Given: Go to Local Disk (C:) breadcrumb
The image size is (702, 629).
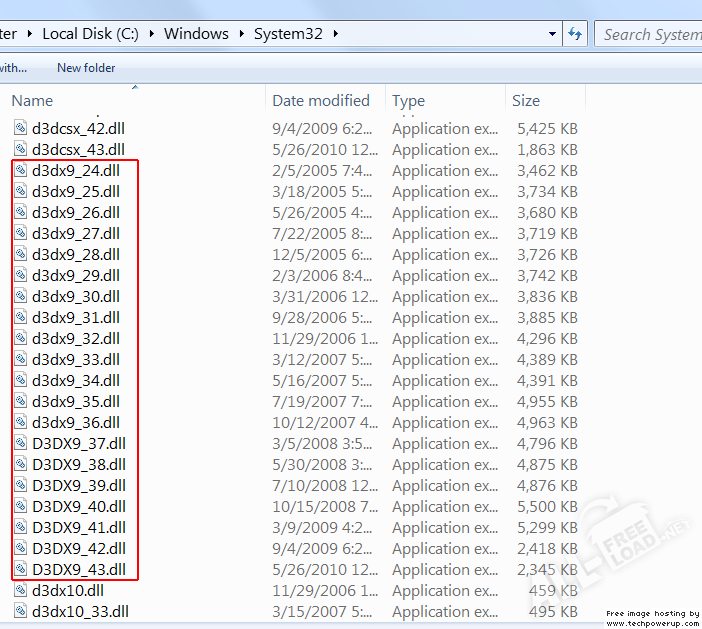Looking at the screenshot, I should 90,34.
